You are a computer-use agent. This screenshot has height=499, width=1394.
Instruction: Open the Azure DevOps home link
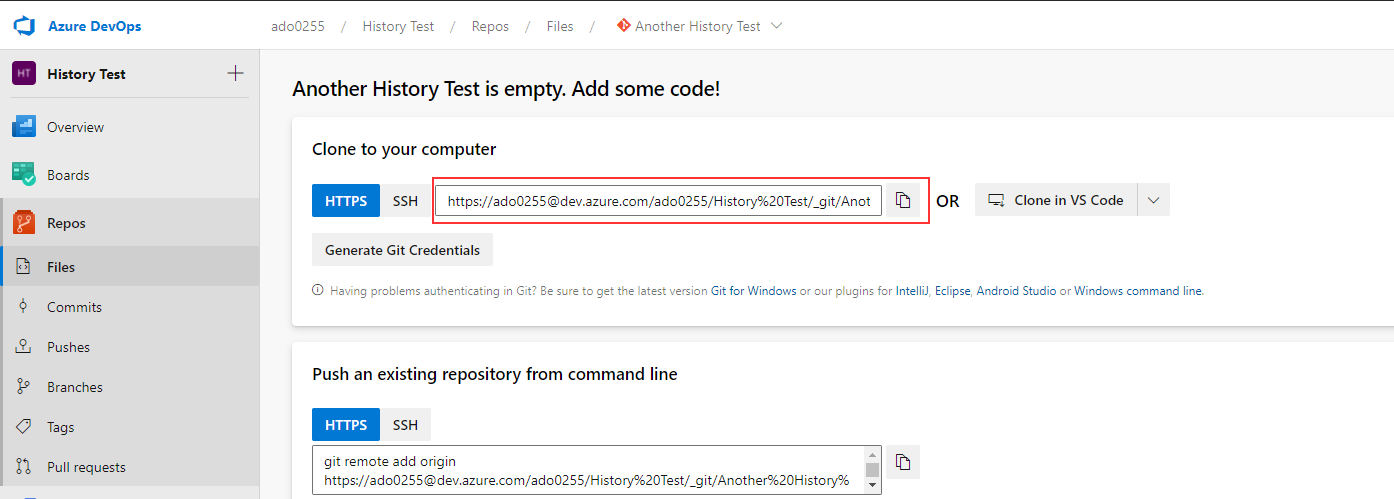(x=95, y=26)
